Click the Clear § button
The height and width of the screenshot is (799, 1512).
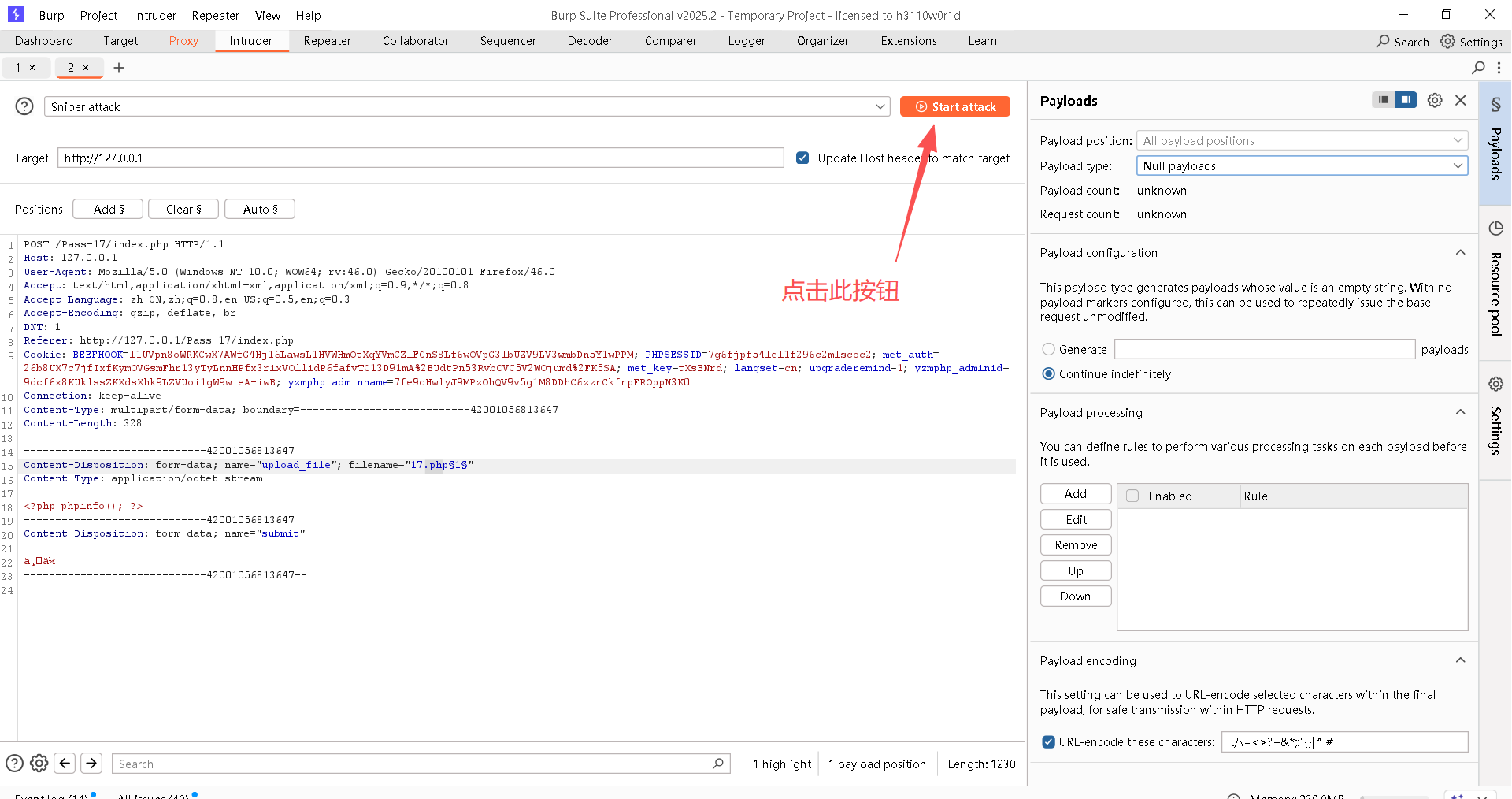click(x=183, y=209)
